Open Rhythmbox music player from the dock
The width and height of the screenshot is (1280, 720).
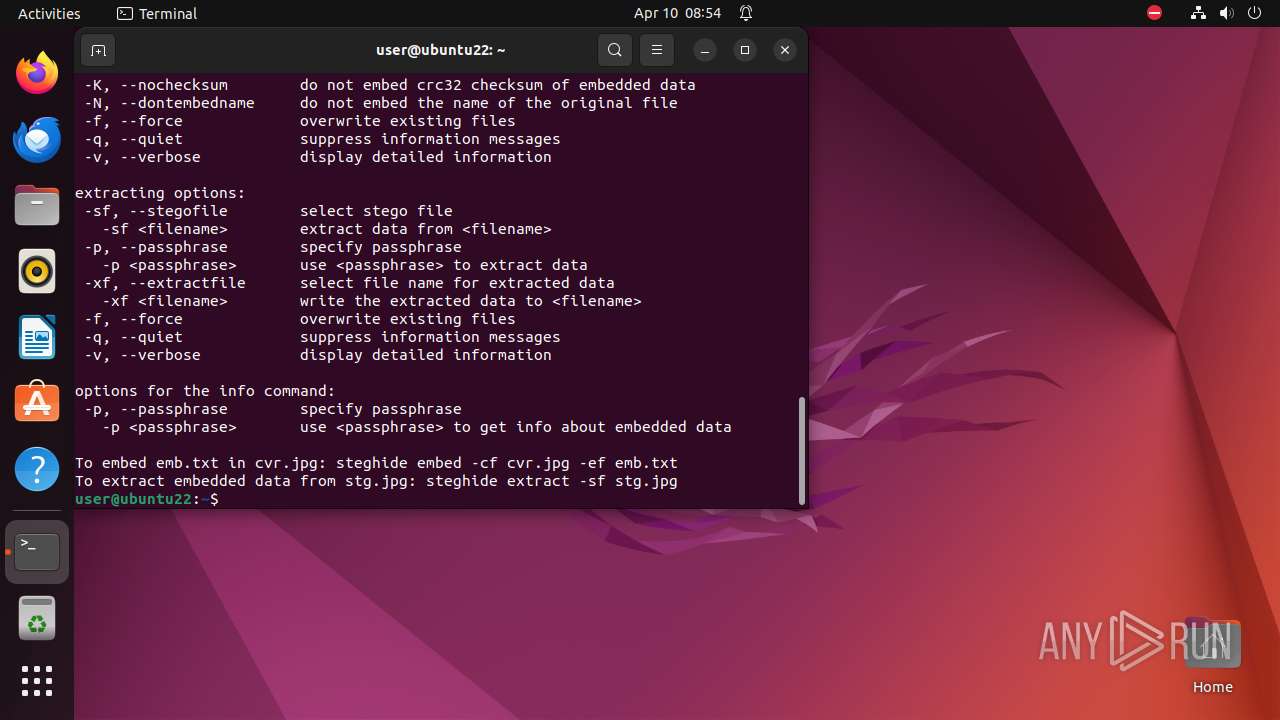tap(37, 272)
